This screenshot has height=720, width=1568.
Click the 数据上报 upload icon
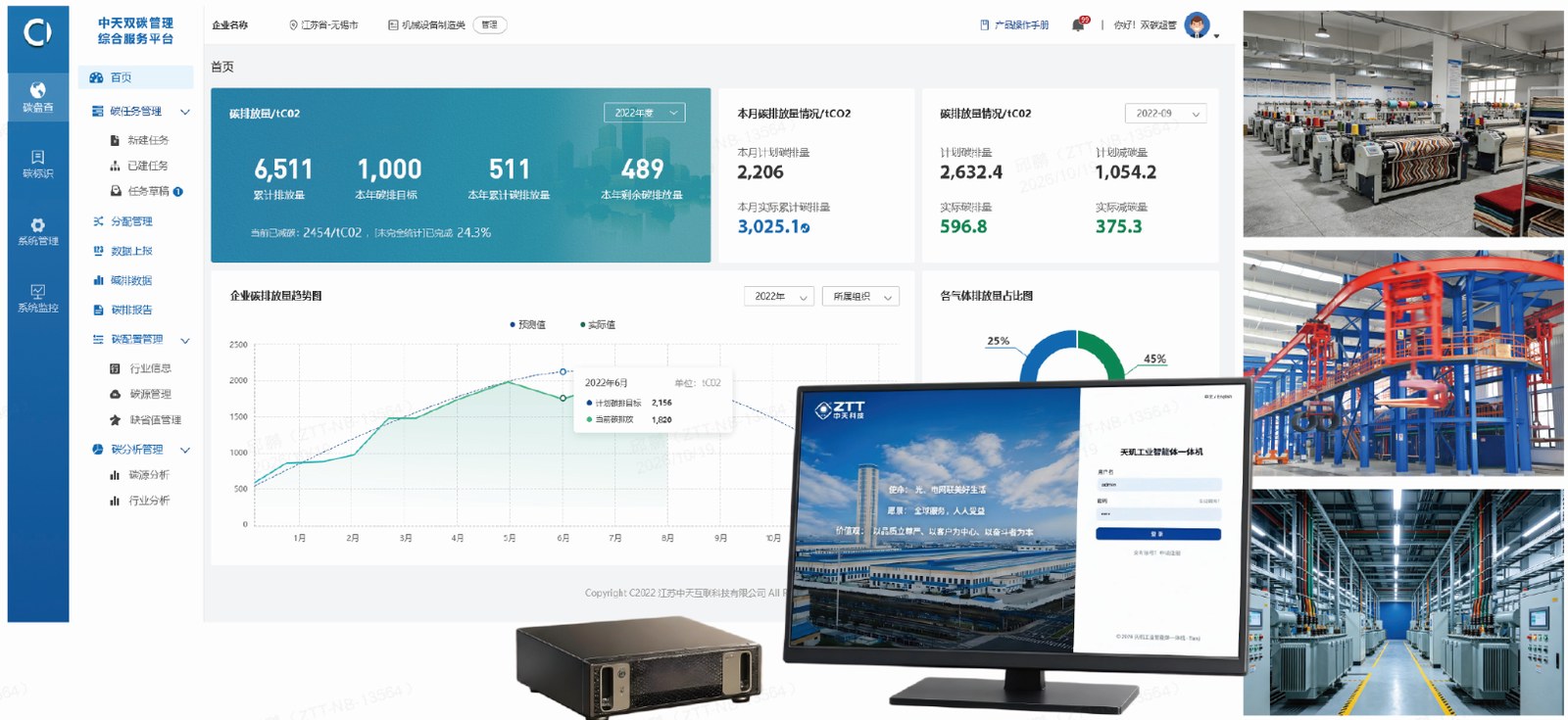(98, 251)
